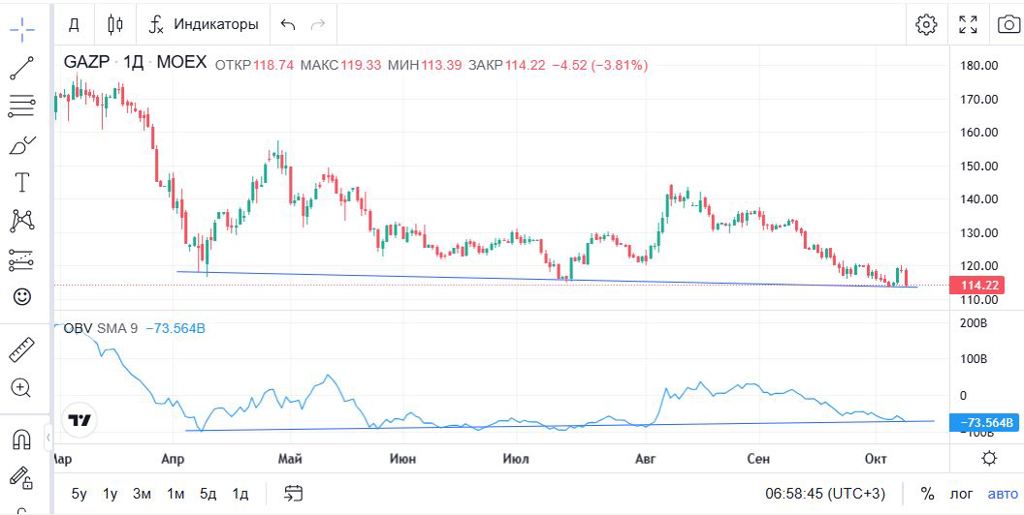Viewport: 1024px width, 515px height.
Task: Click the Zoom In magnifier tool
Action: pos(22,387)
